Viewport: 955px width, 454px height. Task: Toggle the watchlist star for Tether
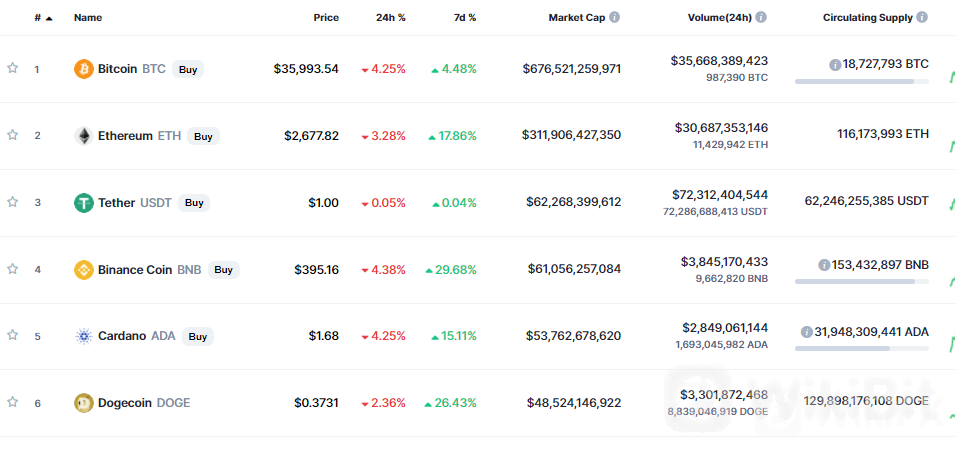12,202
